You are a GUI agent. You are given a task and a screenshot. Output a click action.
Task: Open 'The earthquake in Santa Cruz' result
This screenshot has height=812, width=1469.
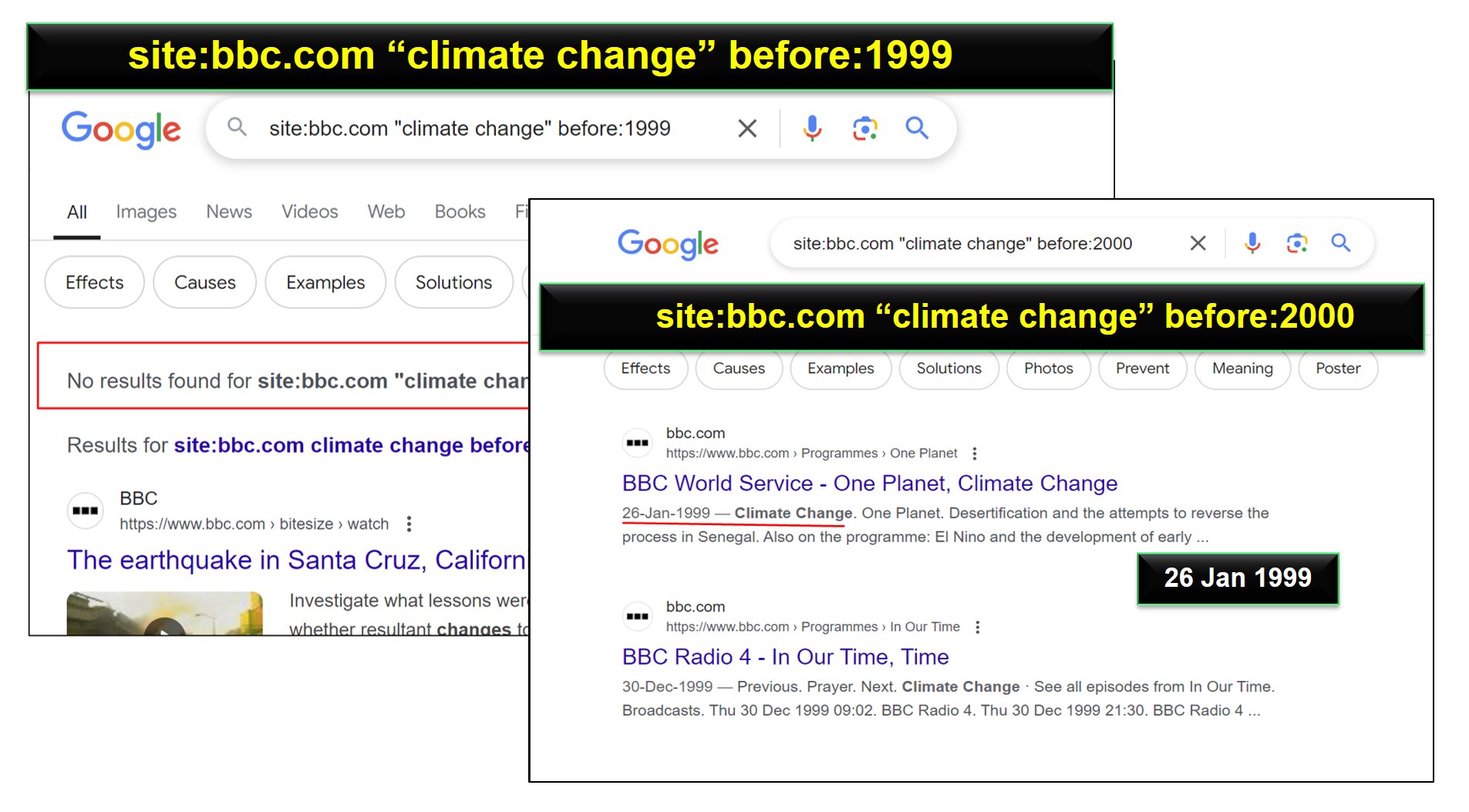click(x=296, y=560)
